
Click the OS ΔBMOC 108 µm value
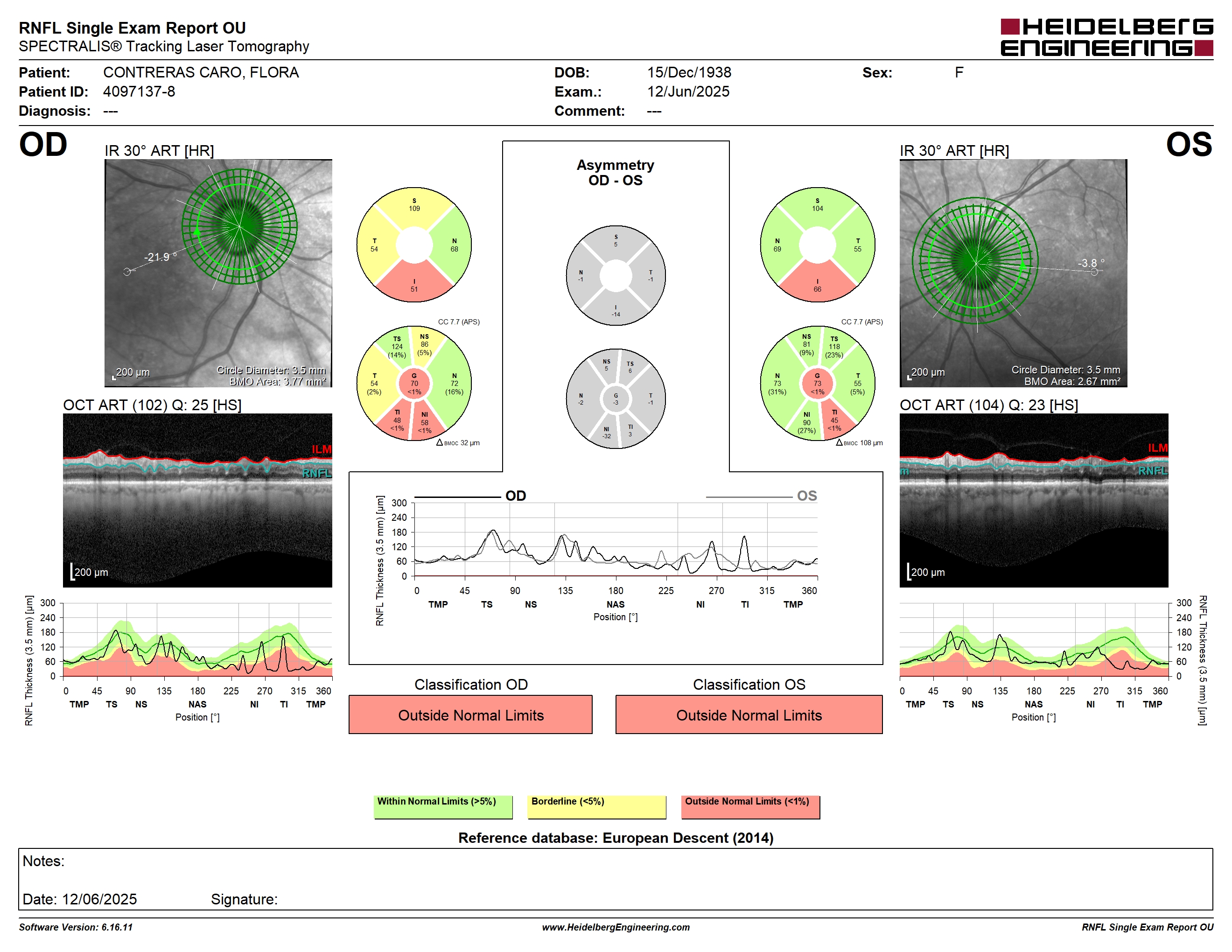[859, 443]
